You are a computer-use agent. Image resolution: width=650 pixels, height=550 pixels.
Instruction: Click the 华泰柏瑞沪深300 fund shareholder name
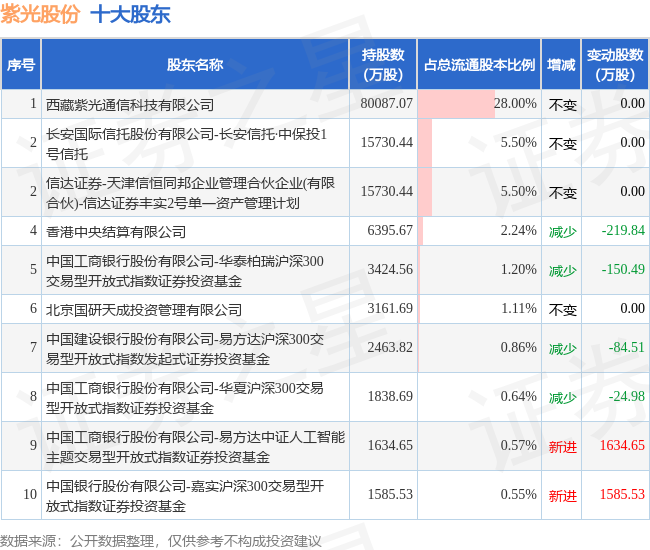coord(184,271)
